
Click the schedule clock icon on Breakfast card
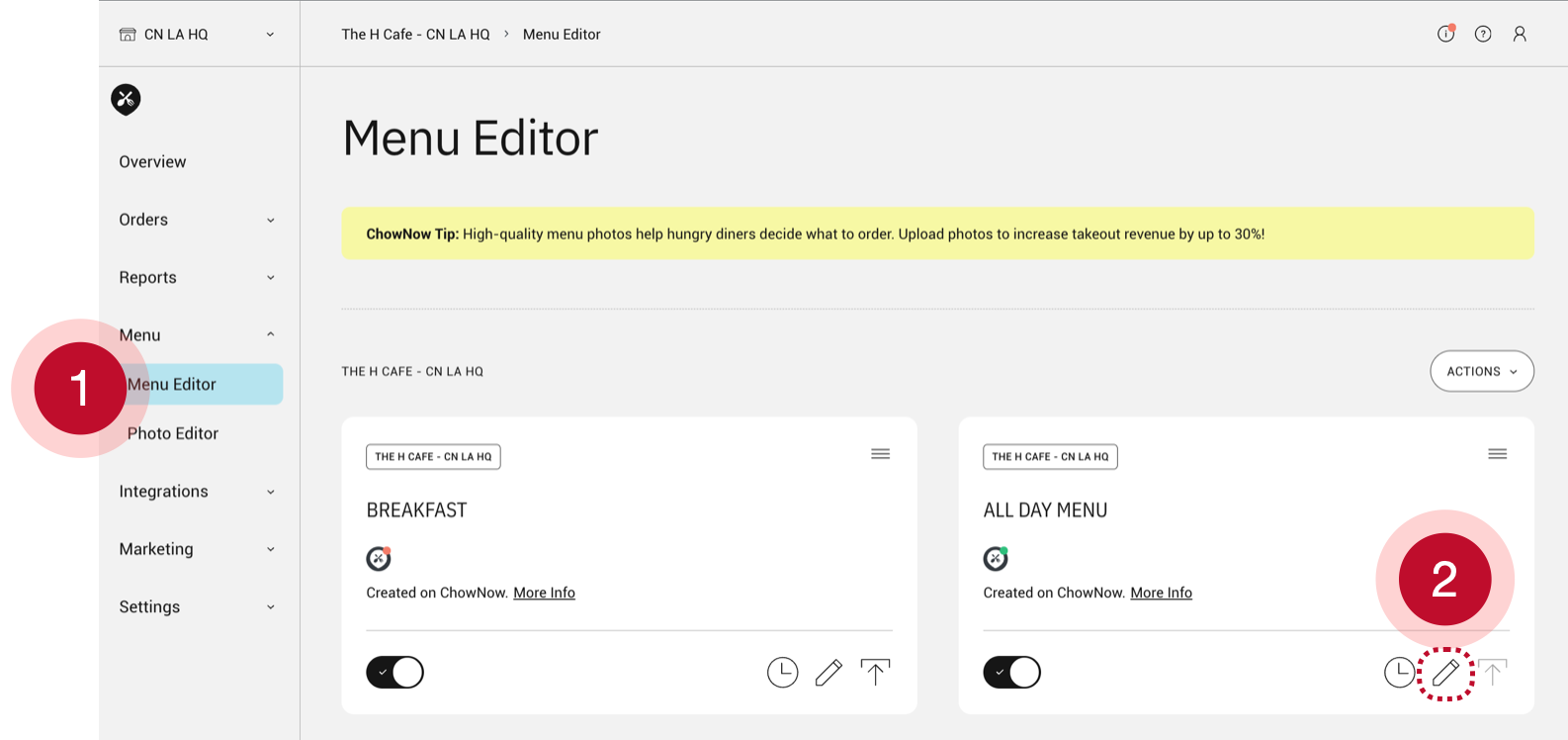(x=782, y=673)
